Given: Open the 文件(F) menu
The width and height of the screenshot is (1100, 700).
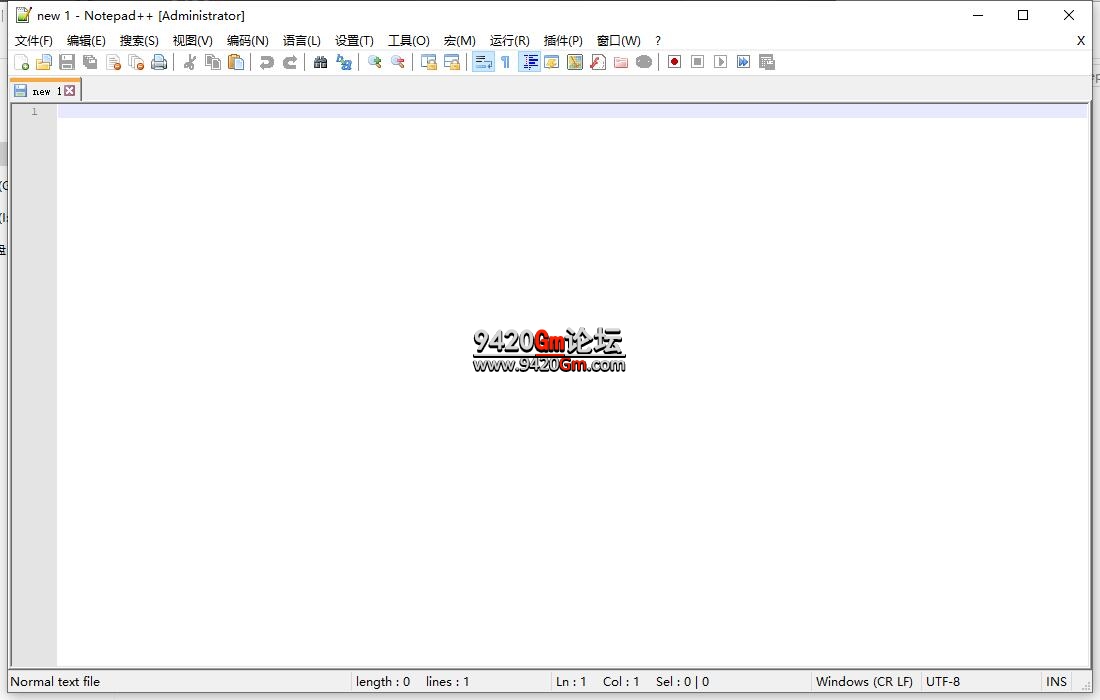Looking at the screenshot, I should pyautogui.click(x=34, y=41).
